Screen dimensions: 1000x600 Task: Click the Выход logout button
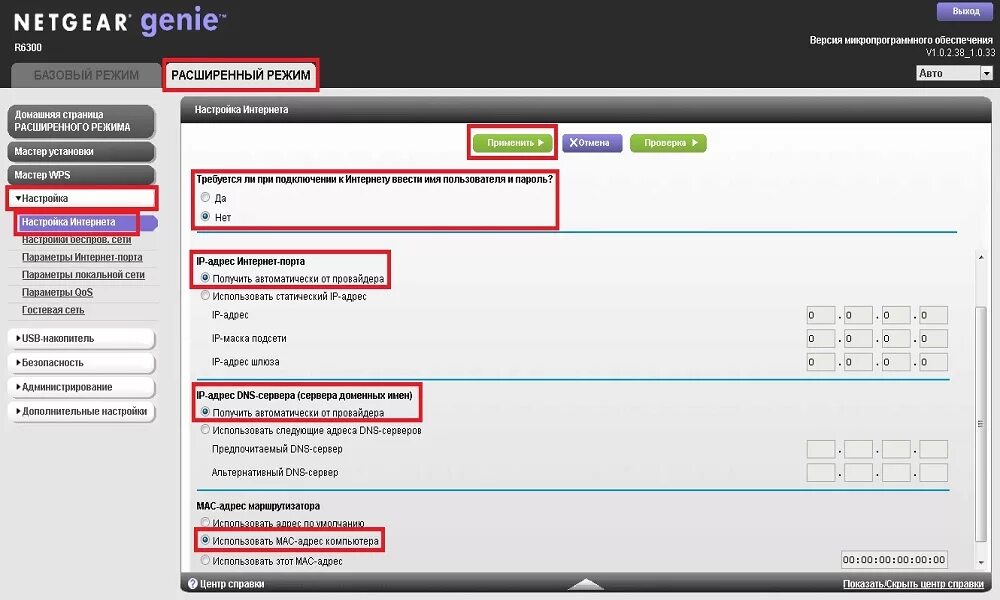point(966,11)
